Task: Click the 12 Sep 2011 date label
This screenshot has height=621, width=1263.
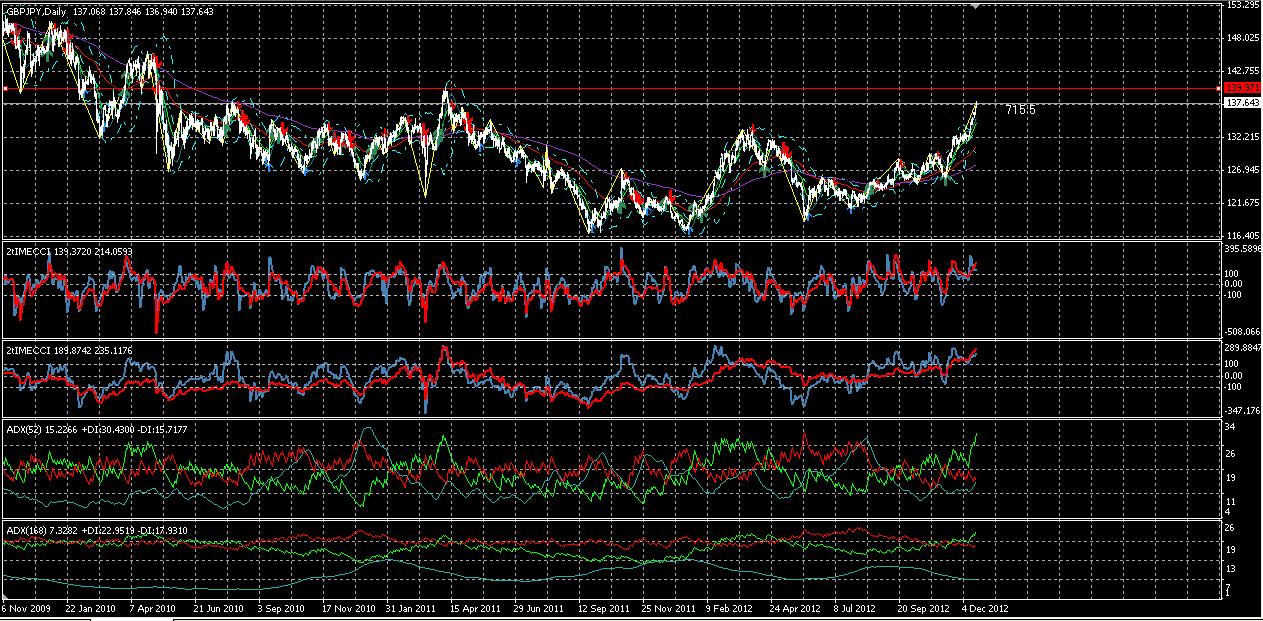Action: coord(602,607)
